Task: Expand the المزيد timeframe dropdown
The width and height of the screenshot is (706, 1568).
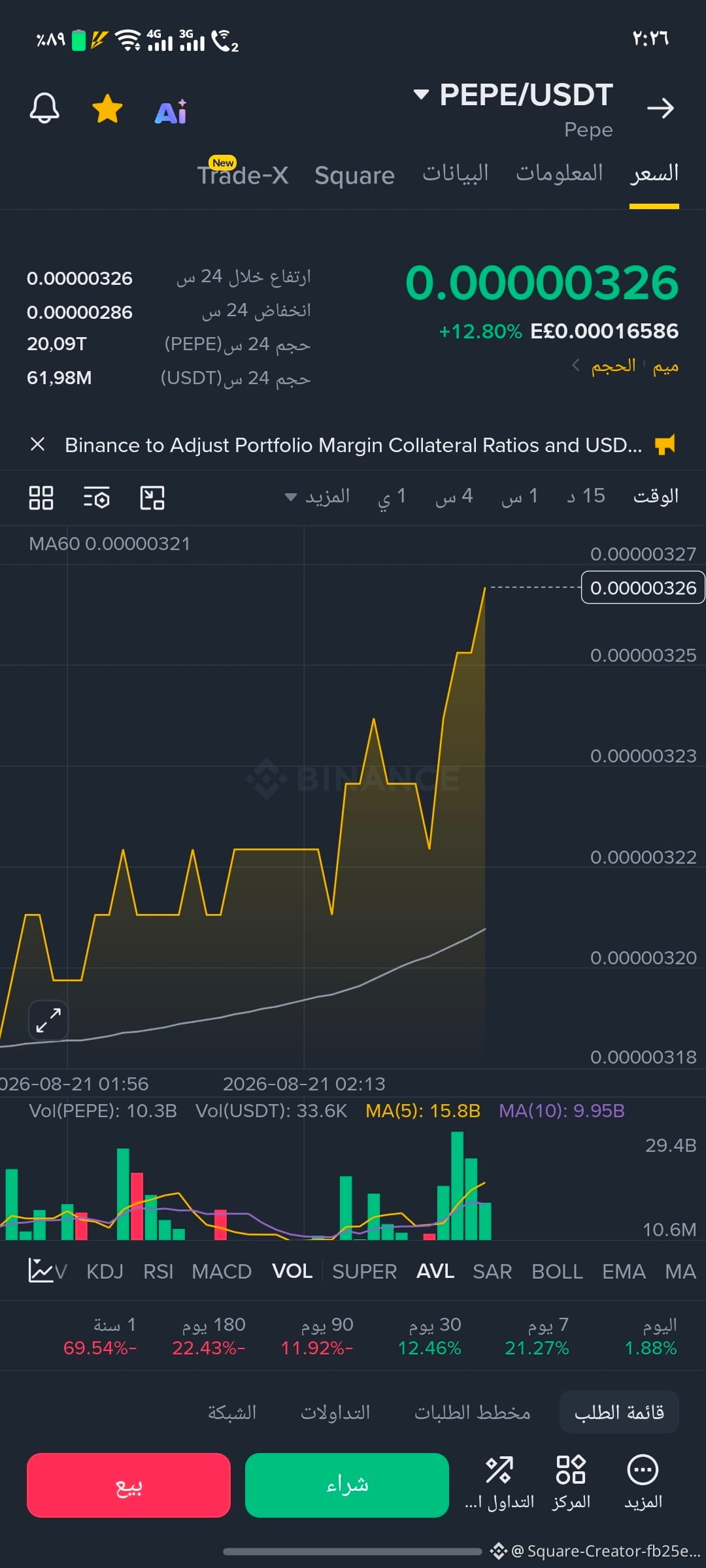Action: click(x=318, y=497)
